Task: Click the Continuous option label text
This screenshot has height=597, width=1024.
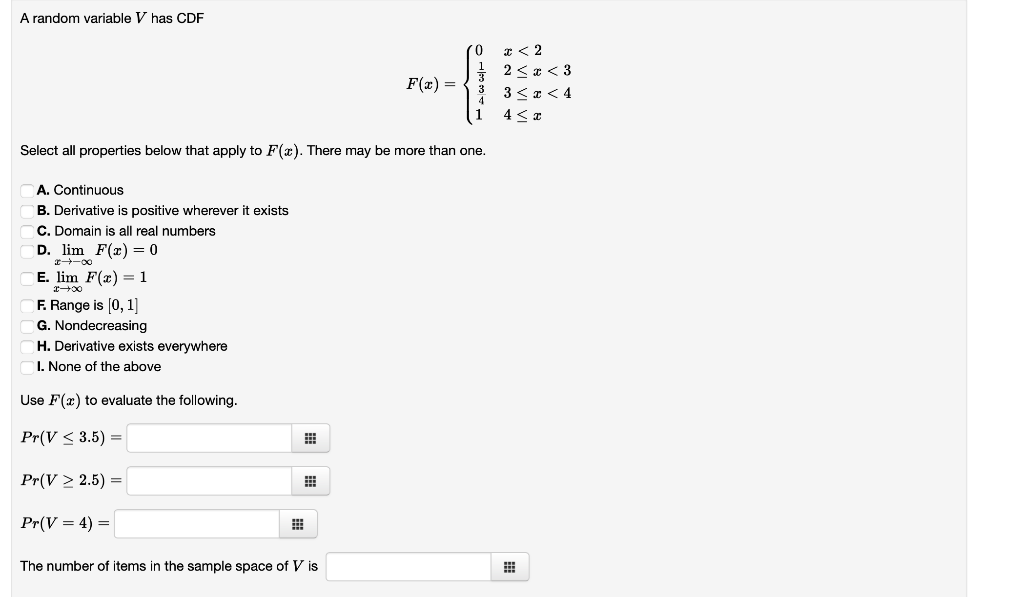Action: 82,190
